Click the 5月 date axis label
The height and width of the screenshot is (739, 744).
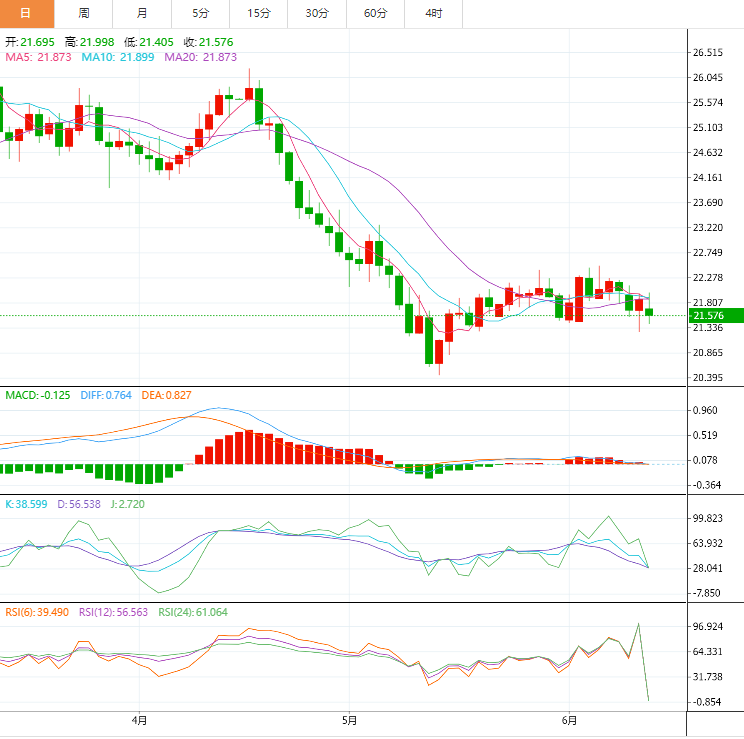[349, 720]
